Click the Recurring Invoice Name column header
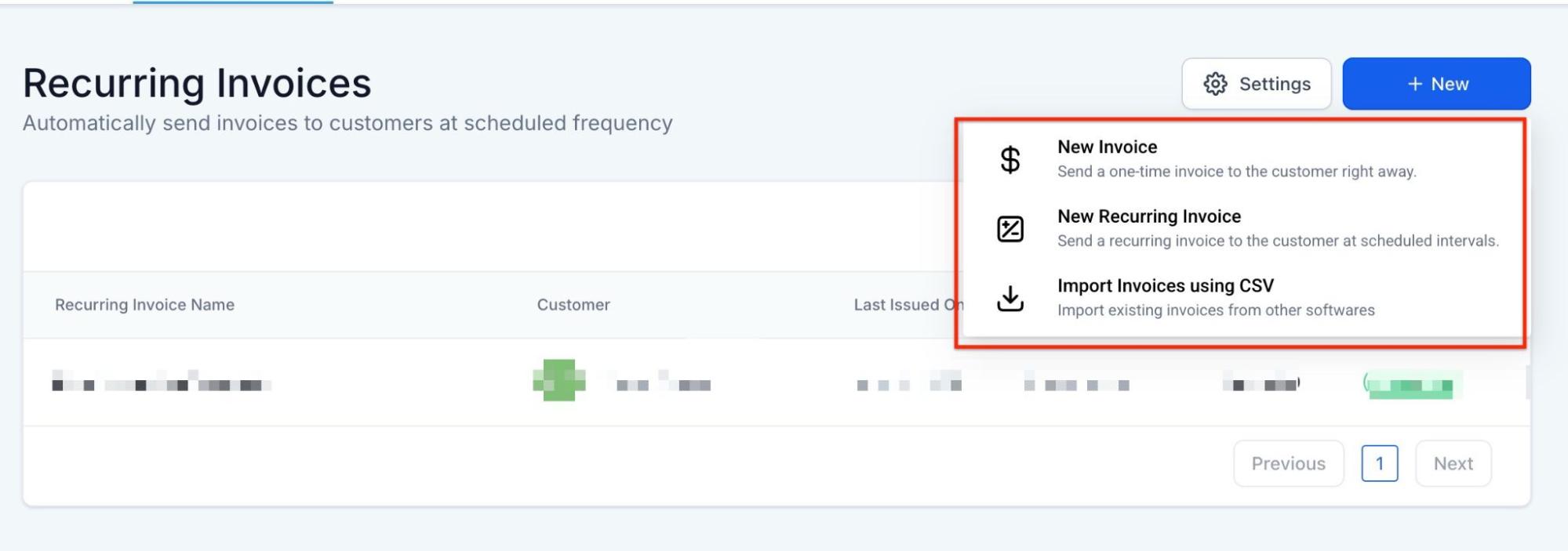 tap(144, 305)
